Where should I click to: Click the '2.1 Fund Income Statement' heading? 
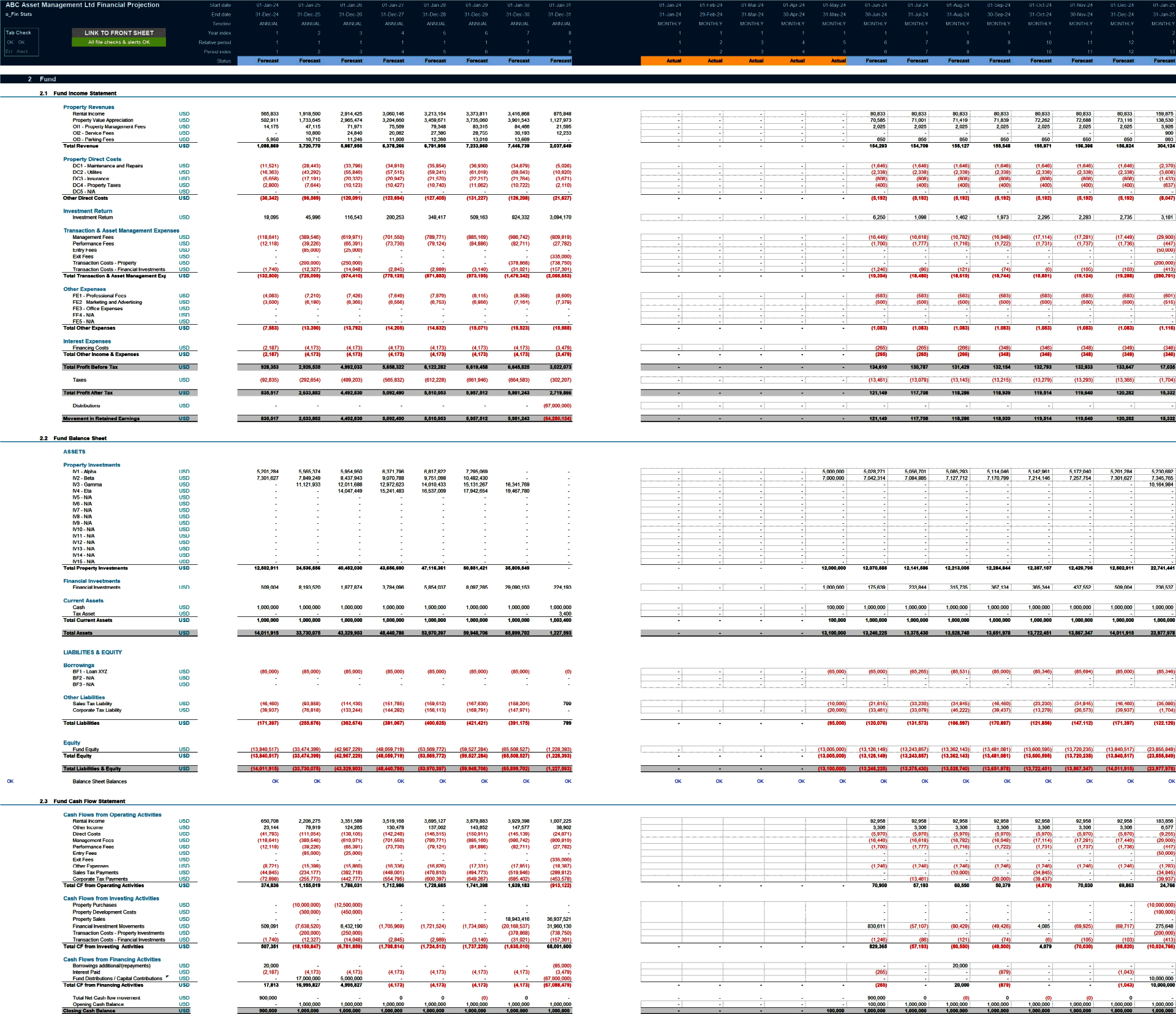pyautogui.click(x=78, y=93)
